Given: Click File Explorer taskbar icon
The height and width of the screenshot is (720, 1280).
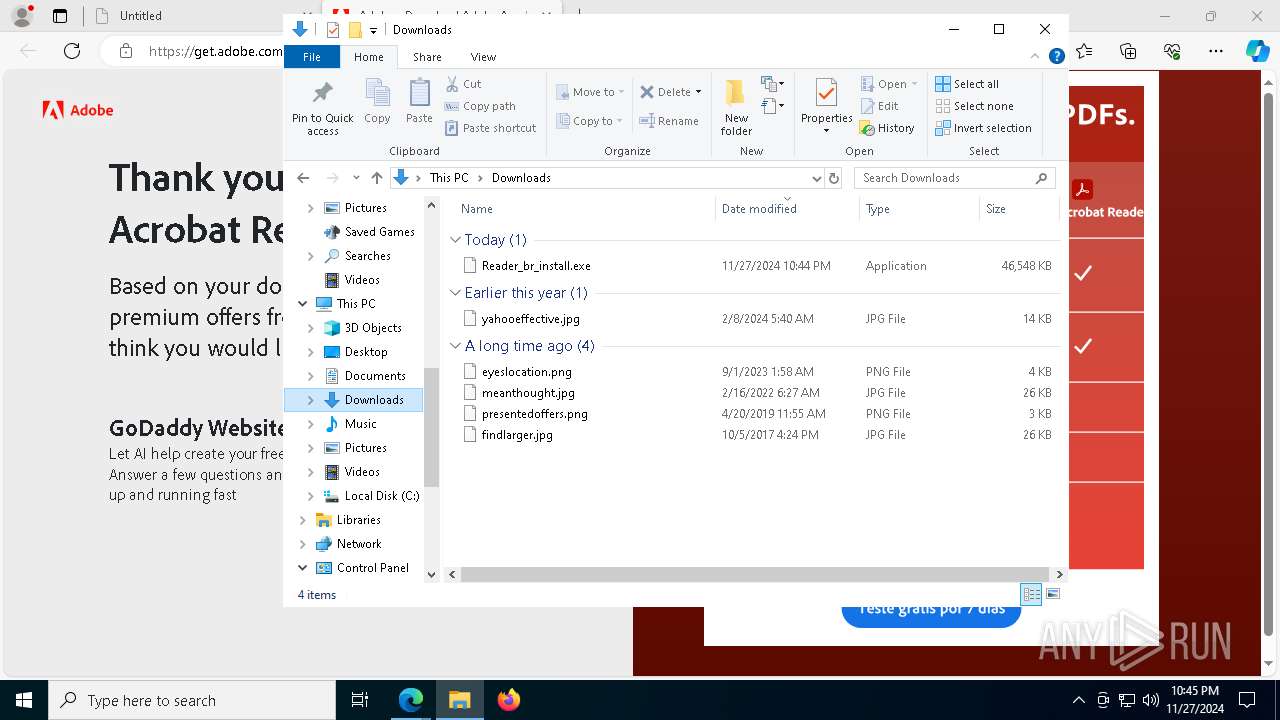Looking at the screenshot, I should 460,700.
